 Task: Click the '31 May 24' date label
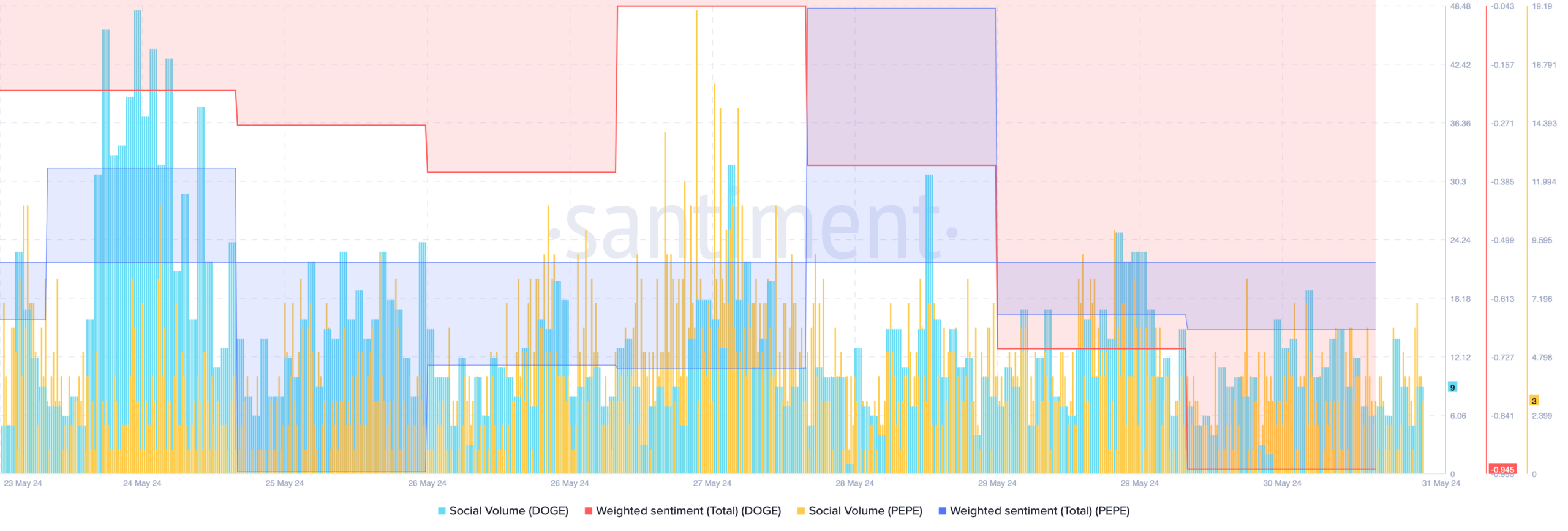point(1441,483)
